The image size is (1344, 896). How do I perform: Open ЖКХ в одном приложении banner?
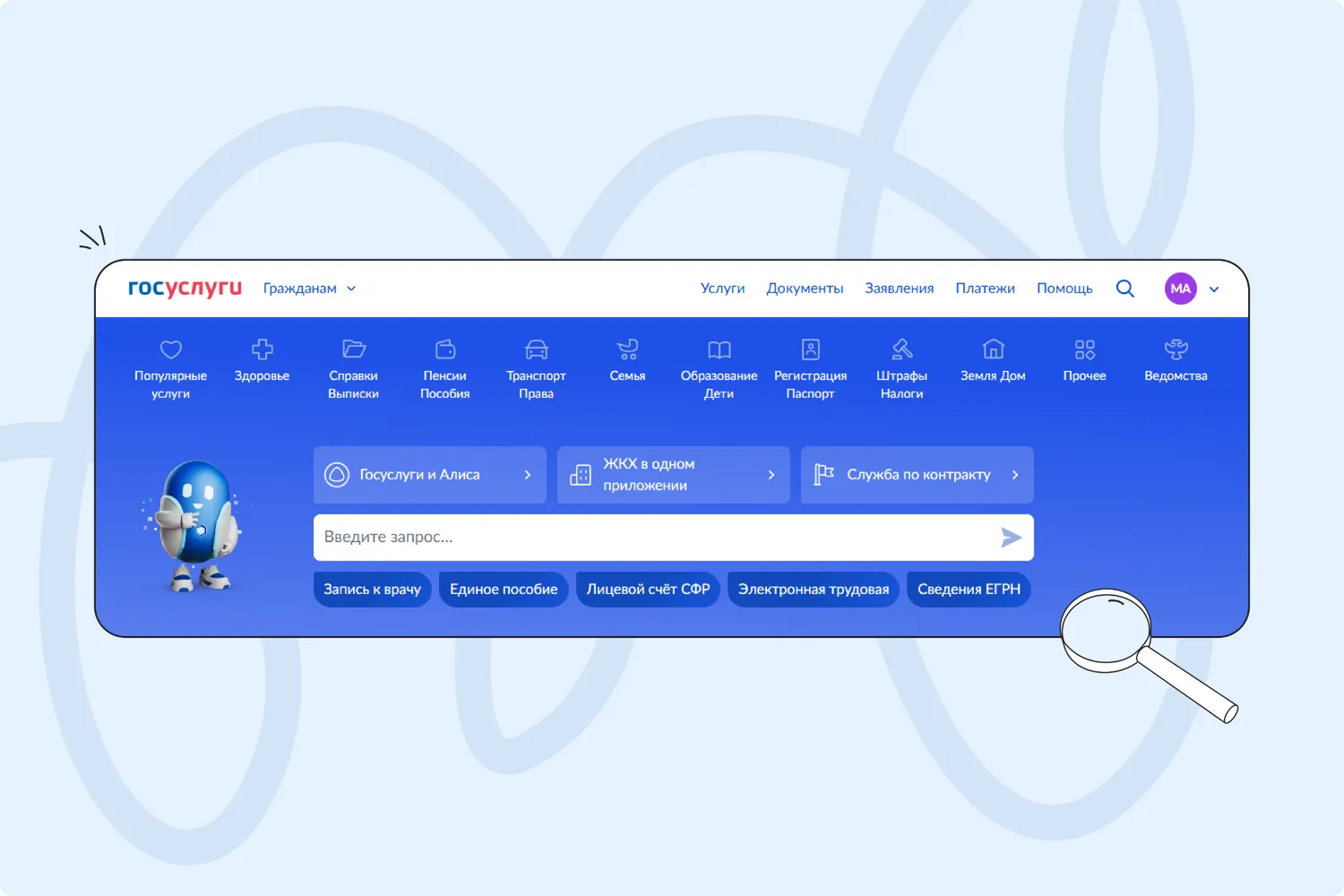674,475
